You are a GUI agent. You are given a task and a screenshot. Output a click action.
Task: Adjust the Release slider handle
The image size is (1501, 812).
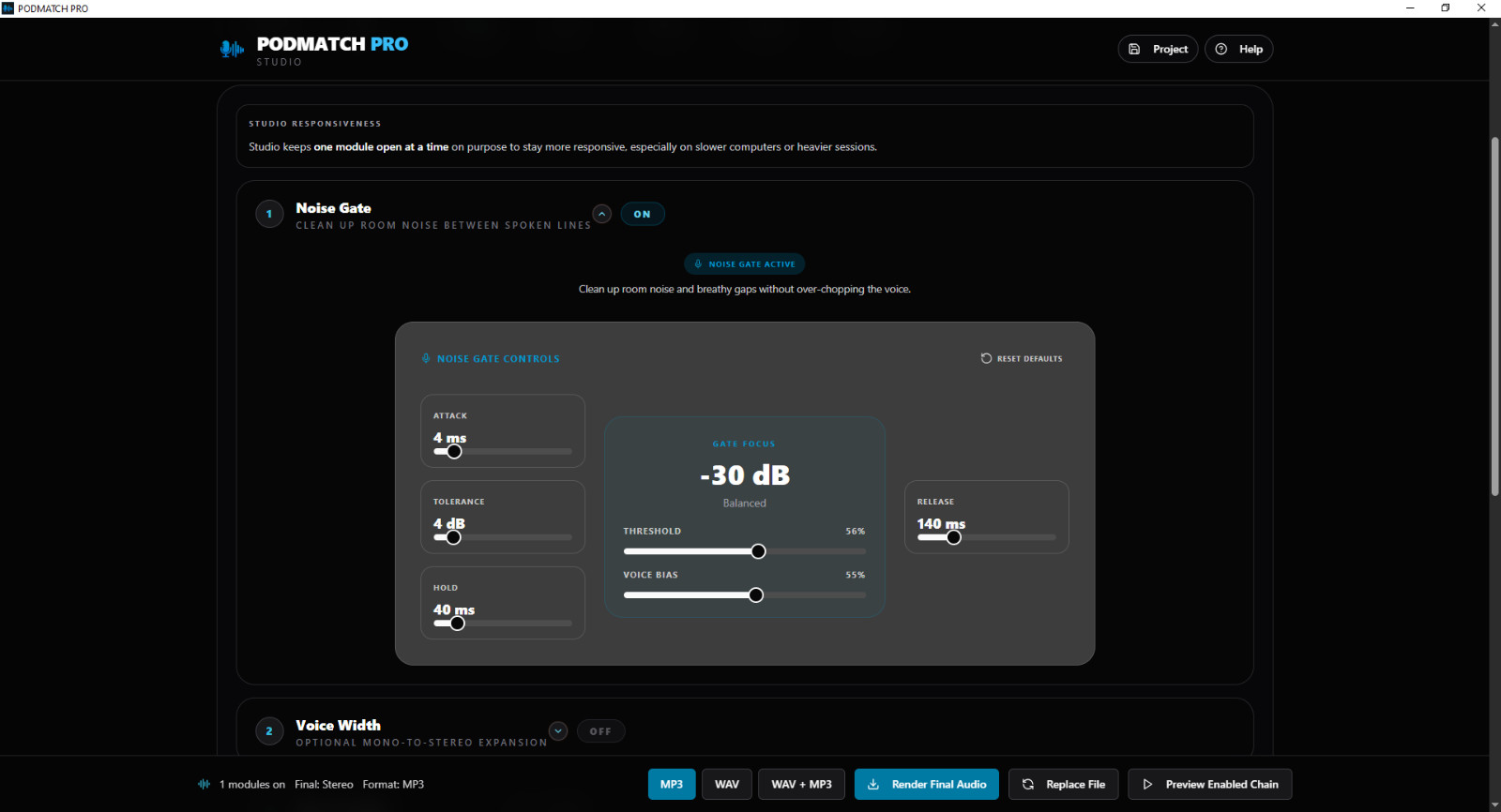pyautogui.click(x=953, y=537)
